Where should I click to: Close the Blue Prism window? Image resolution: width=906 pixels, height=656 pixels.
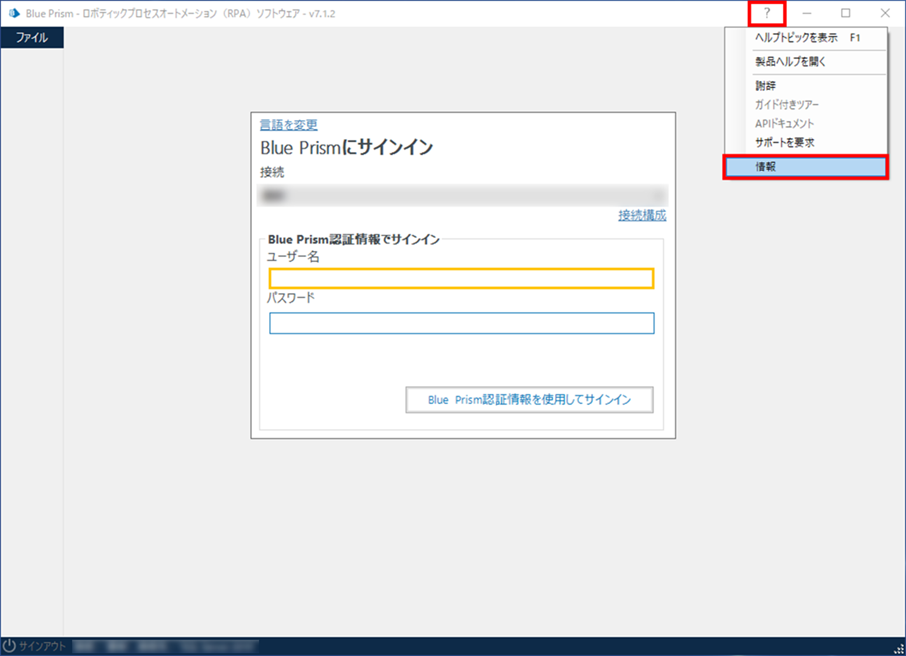(x=885, y=13)
